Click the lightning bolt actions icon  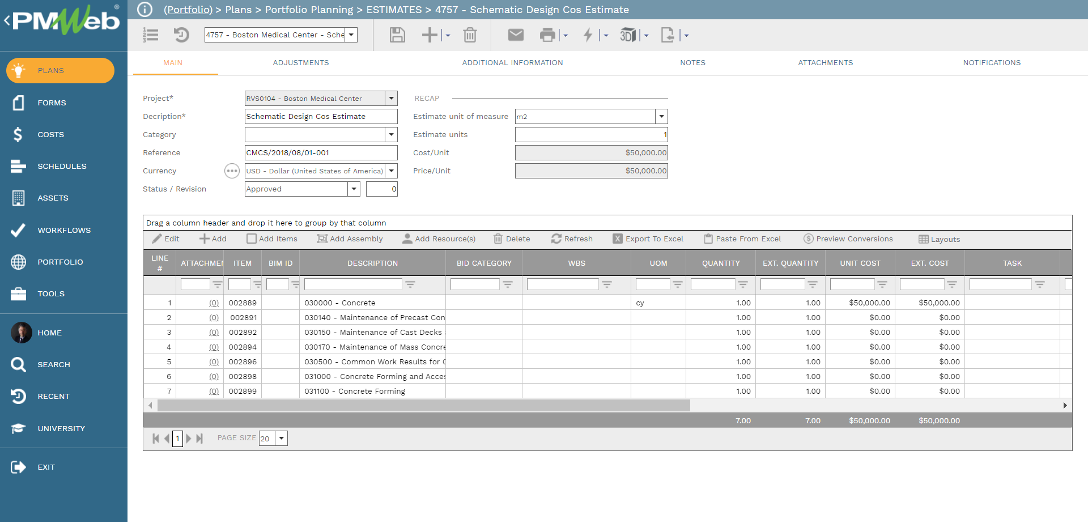click(588, 35)
